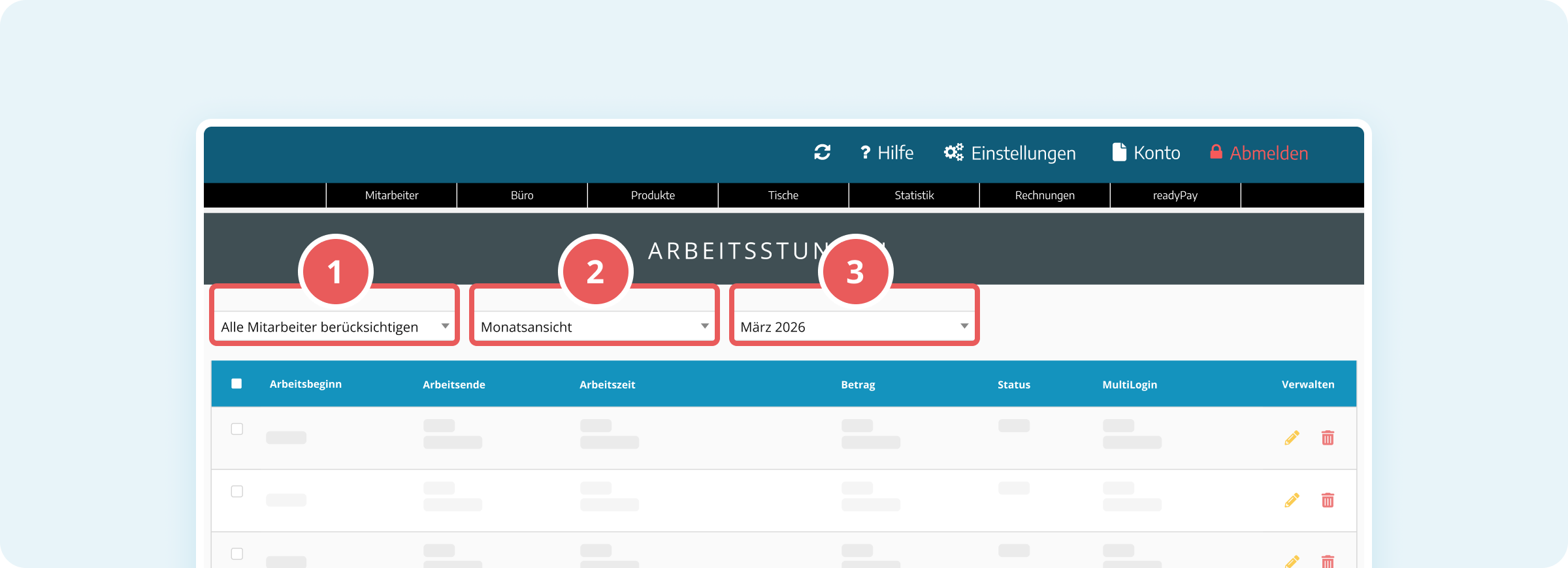
Task: Edit second row with pencil icon
Action: (x=1292, y=500)
